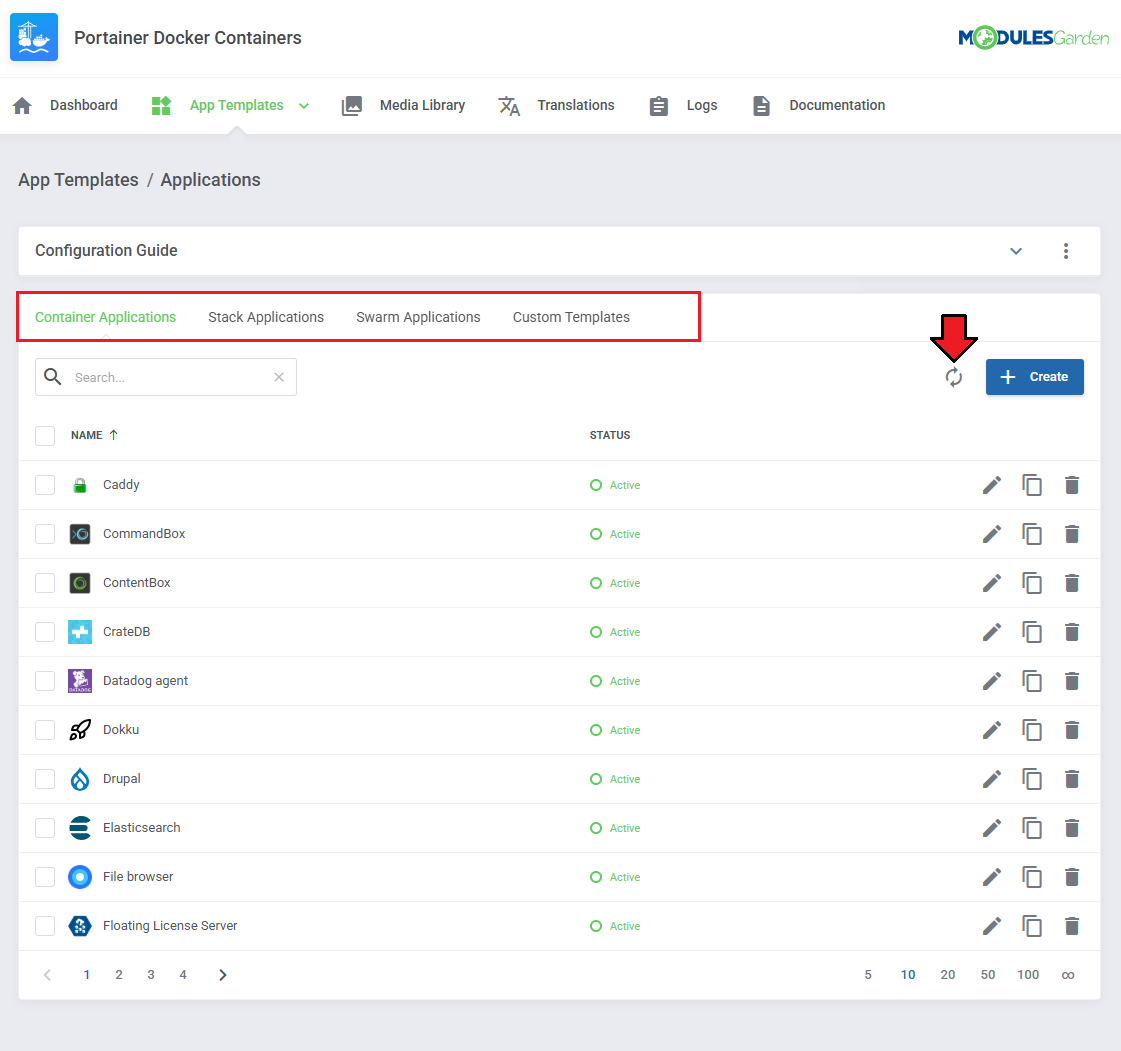Delete the Elasticsearch application
Viewport: 1121px width, 1051px height.
click(x=1072, y=828)
